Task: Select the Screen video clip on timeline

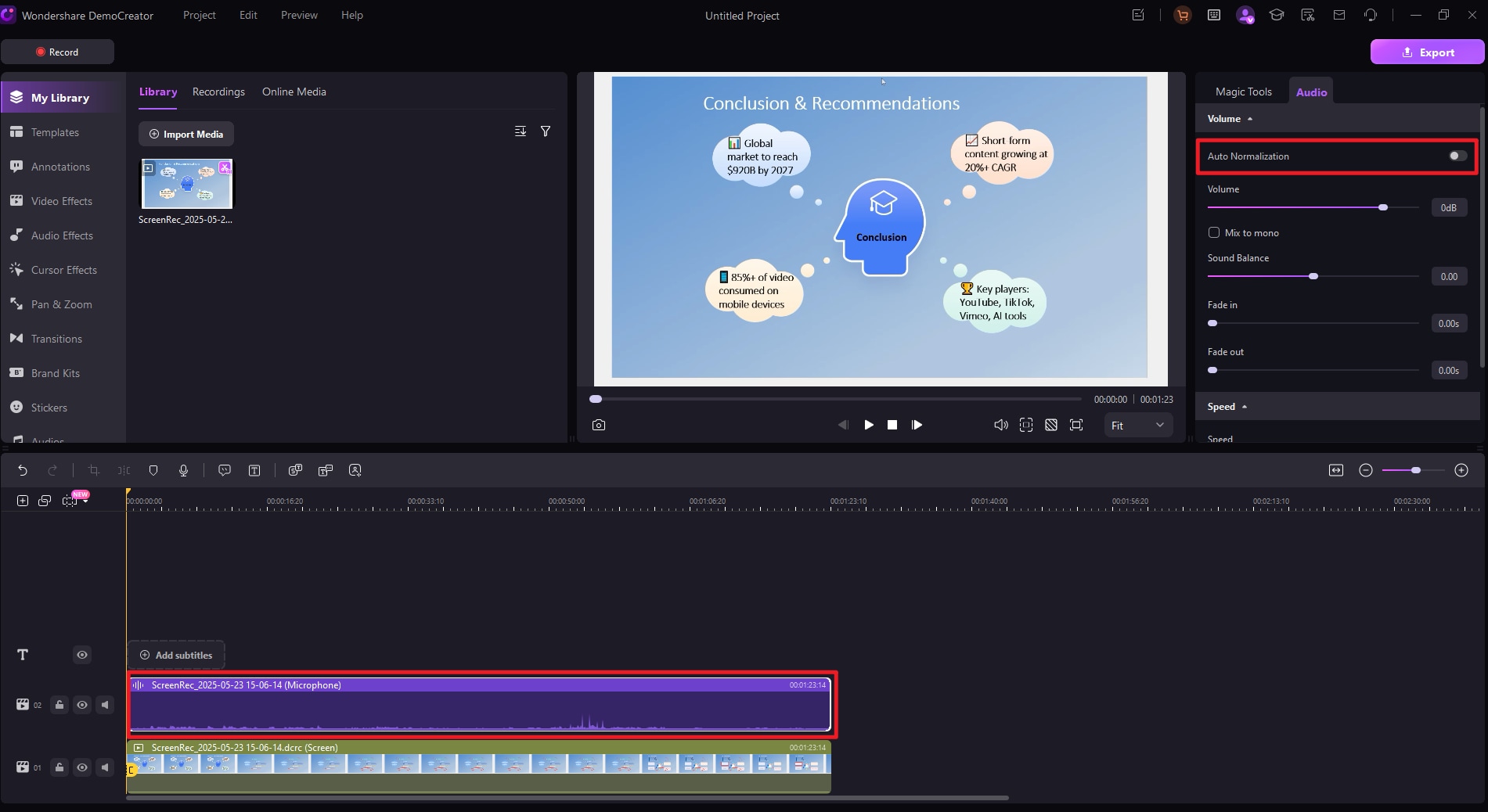Action: [479, 767]
